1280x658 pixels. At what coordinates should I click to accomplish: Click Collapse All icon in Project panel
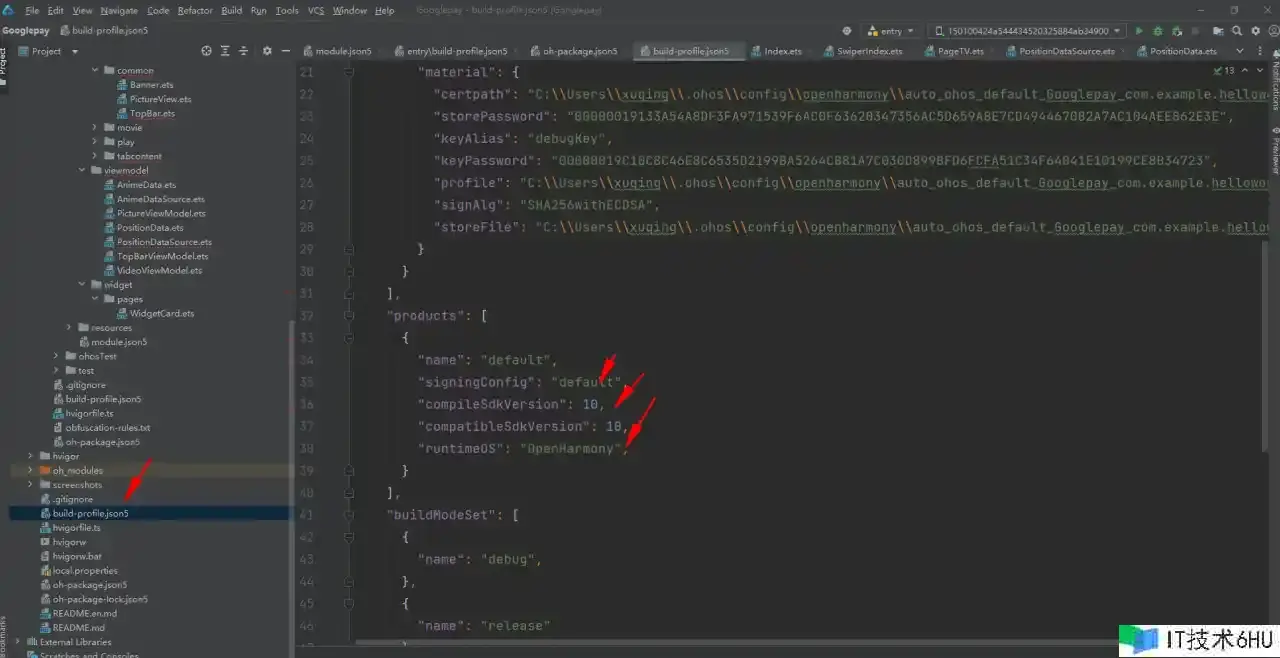243,51
